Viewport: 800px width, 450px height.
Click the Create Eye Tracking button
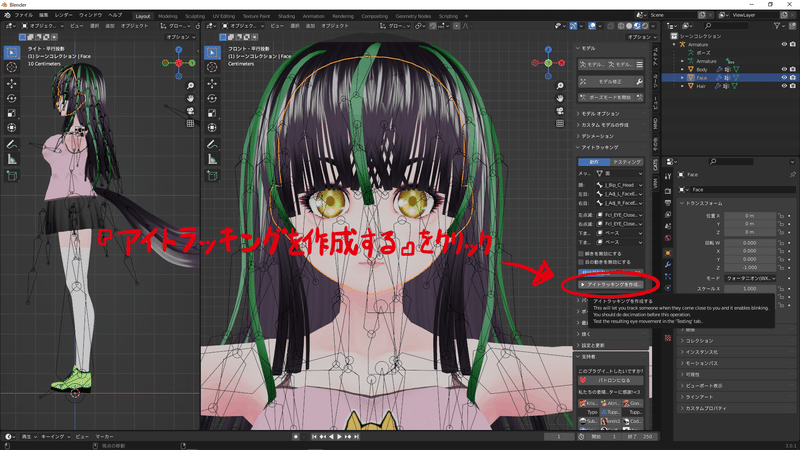[611, 285]
